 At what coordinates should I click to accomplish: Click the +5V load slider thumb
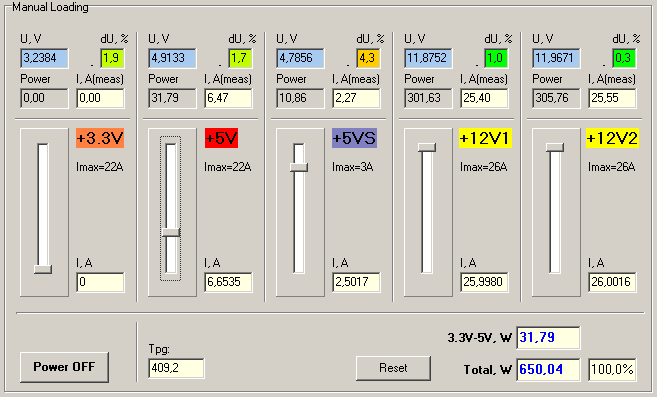[171, 232]
